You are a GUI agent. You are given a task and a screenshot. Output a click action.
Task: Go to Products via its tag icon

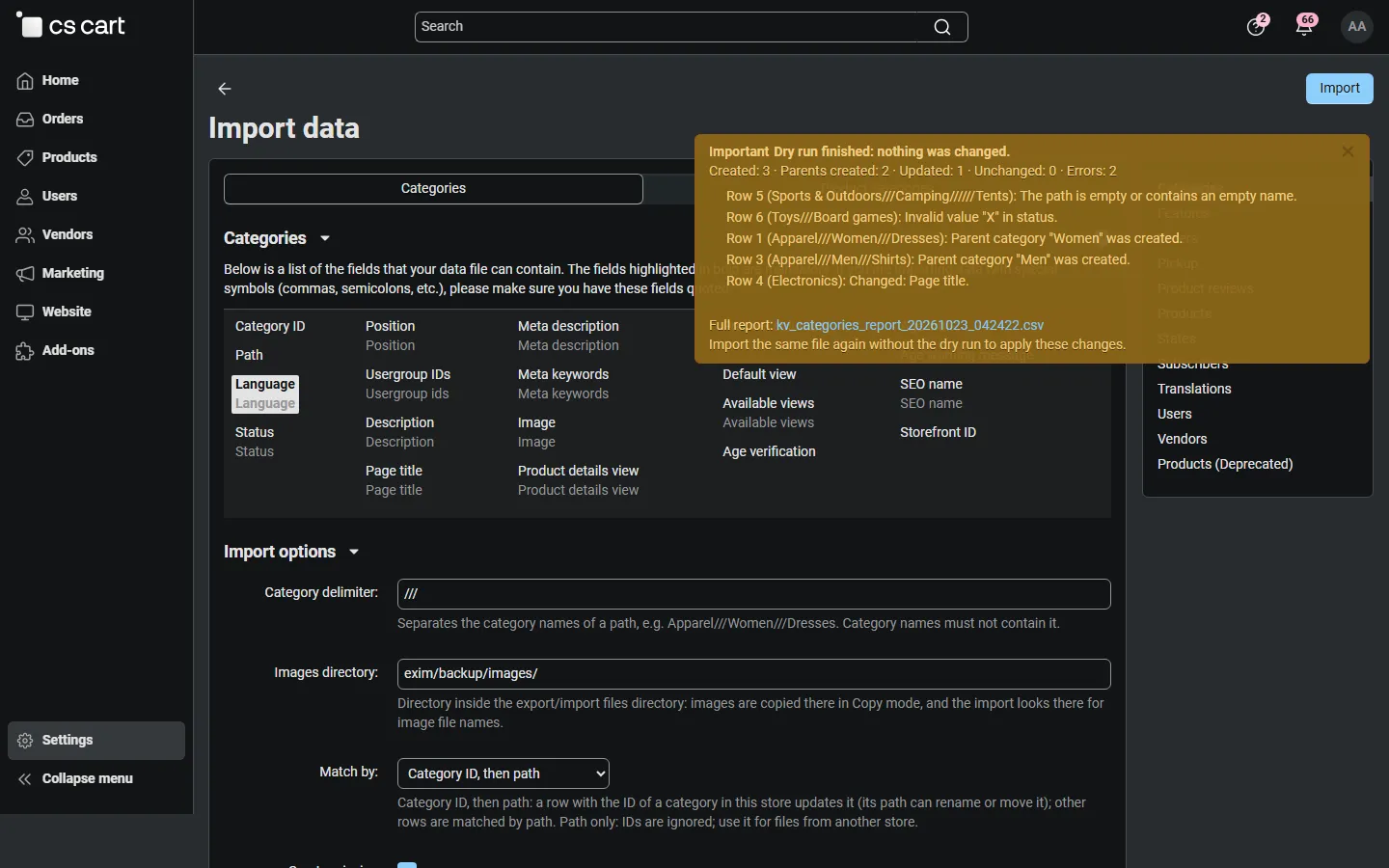point(25,158)
